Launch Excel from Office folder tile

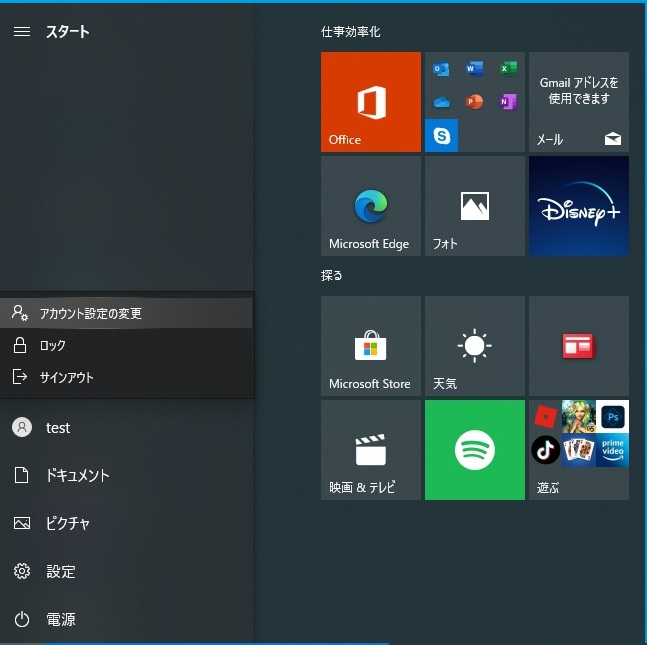coord(508,69)
